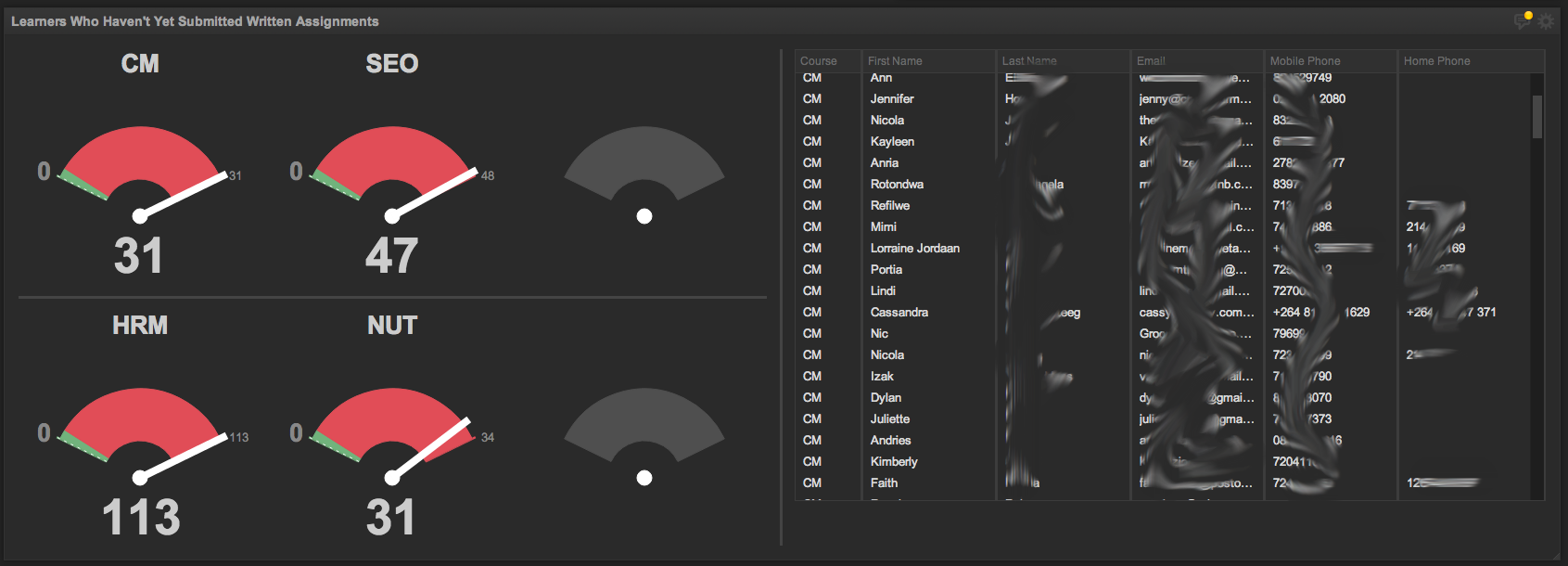Select the NUT gauge title label
Image resolution: width=1568 pixels, height=566 pixels.
tap(392, 325)
